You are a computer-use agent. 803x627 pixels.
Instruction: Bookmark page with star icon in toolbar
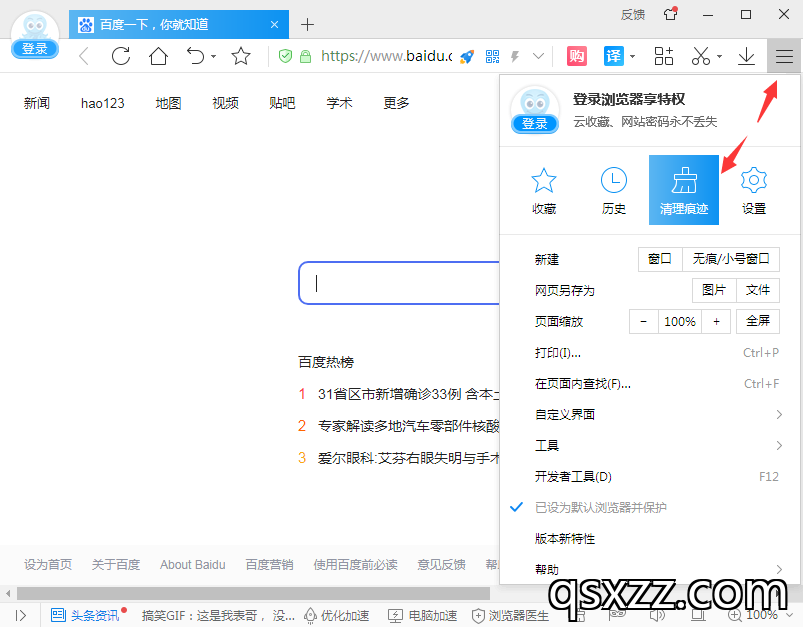[x=241, y=56]
